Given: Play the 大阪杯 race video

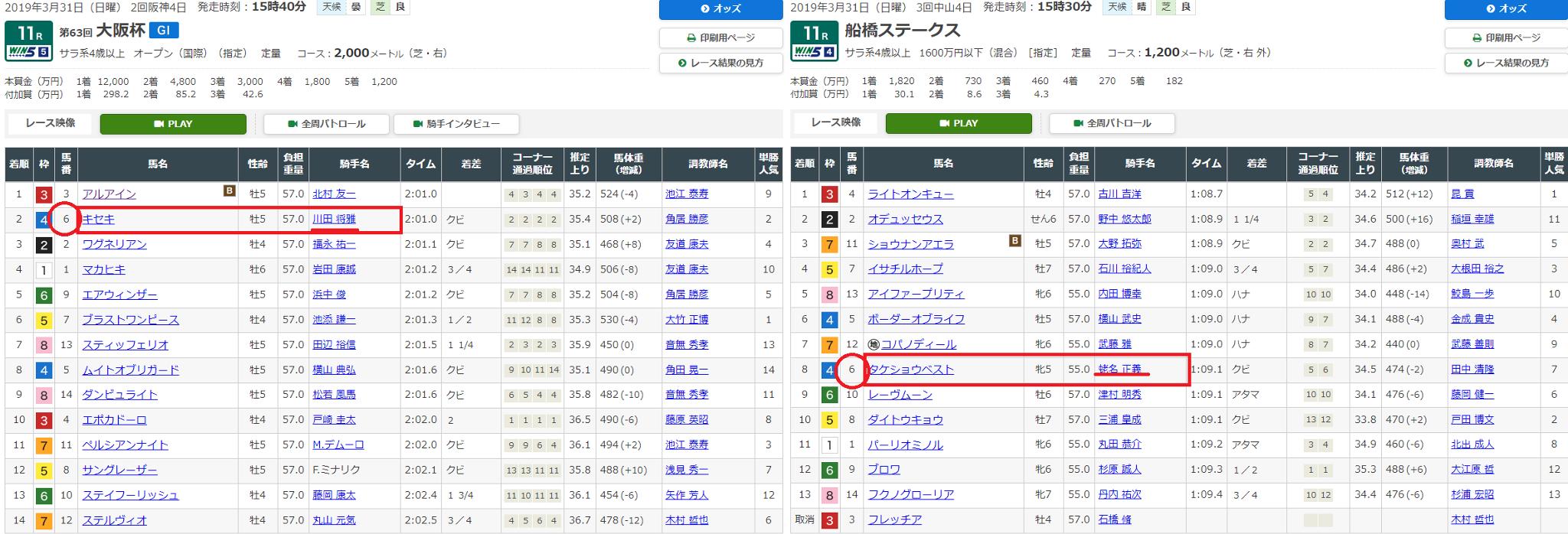Looking at the screenshot, I should (x=173, y=124).
